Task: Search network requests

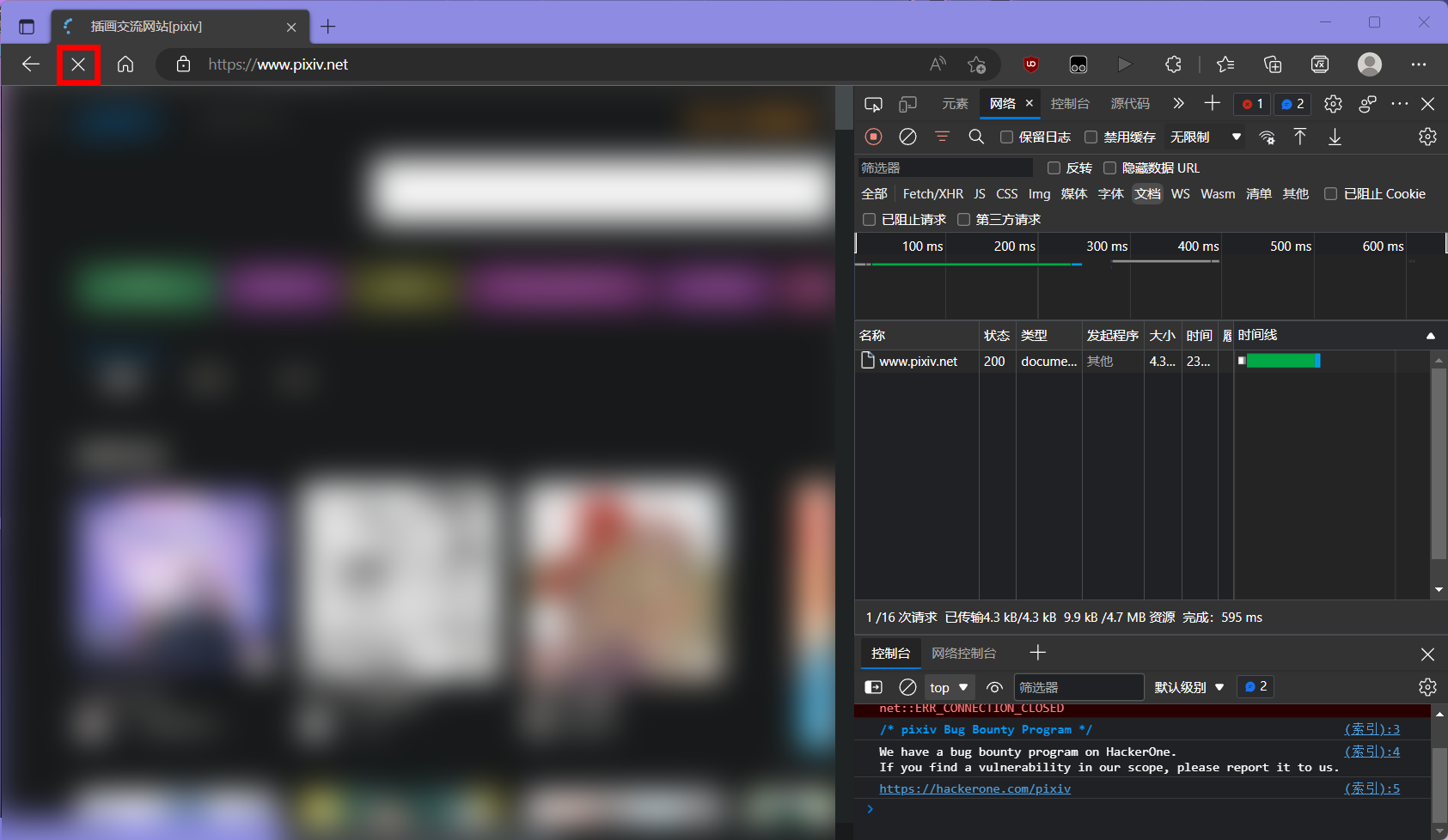Action: pos(976,137)
